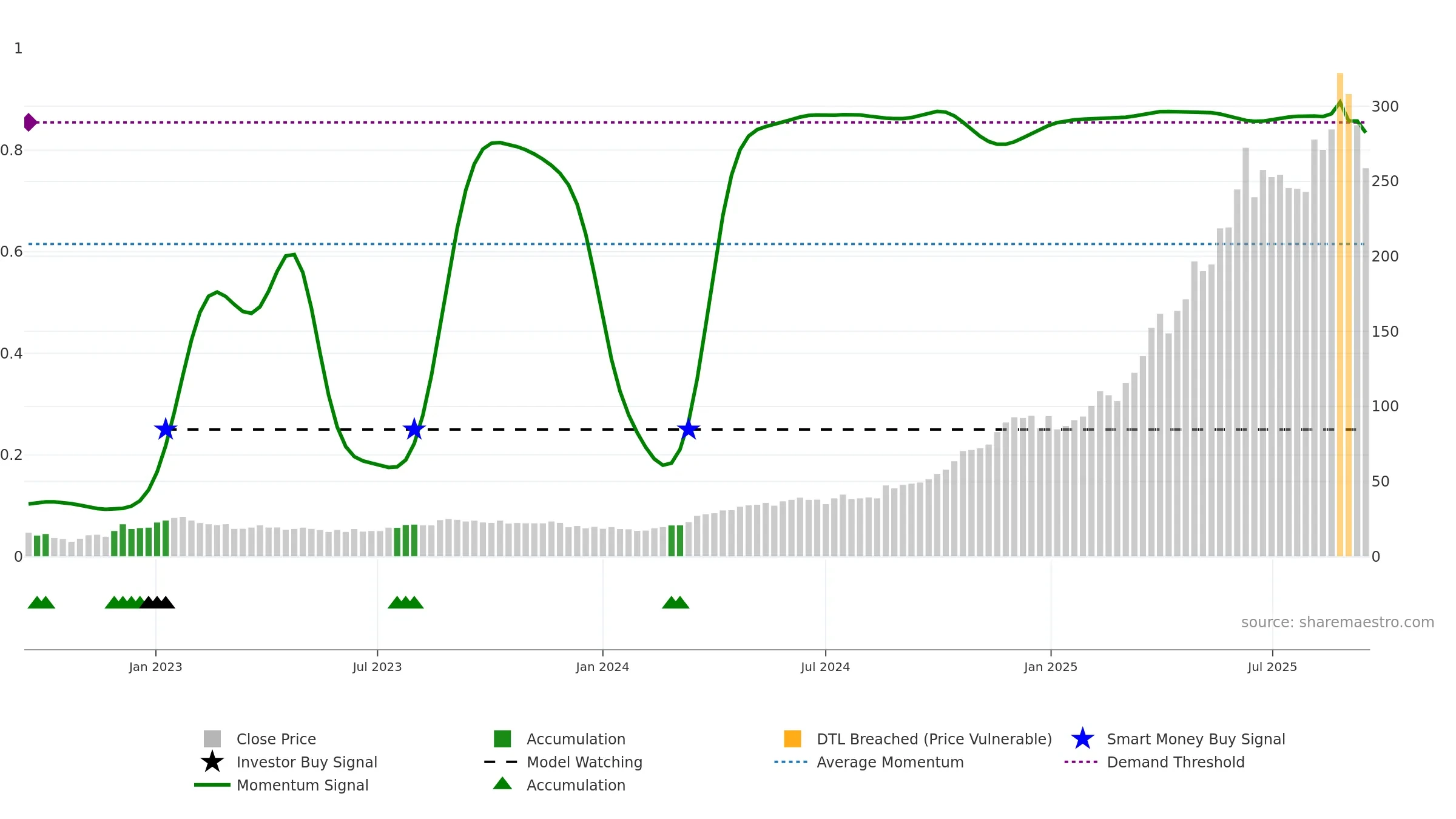The image size is (1456, 819).
Task: Click the DTL Breached orange legend swatch
Action: pyautogui.click(x=792, y=738)
